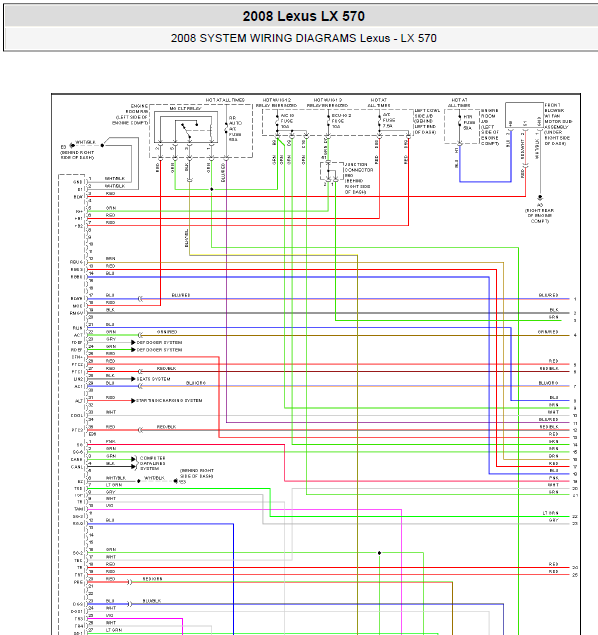Click the SEATS SYSTEM reference arrow
Image resolution: width=598 pixels, height=635 pixels.
click(133, 379)
